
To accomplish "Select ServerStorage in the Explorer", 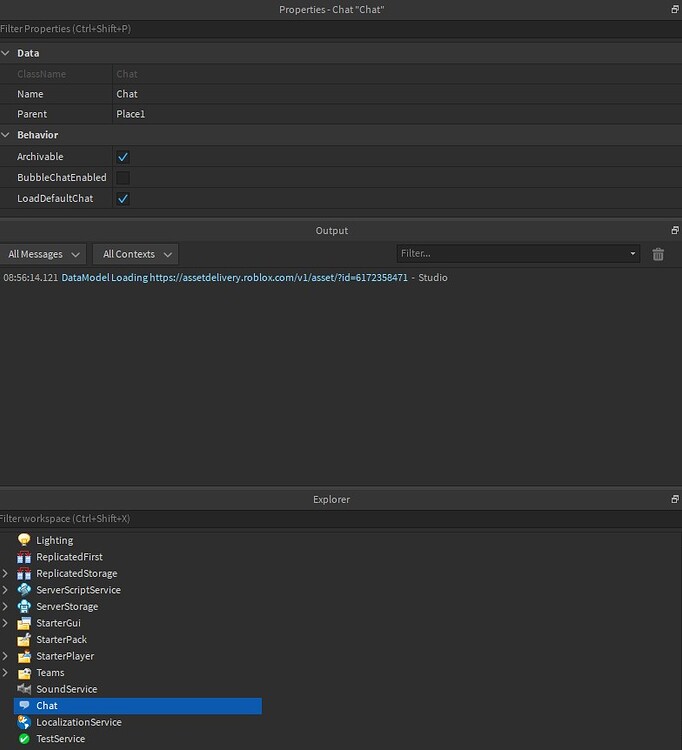I will tap(67, 607).
